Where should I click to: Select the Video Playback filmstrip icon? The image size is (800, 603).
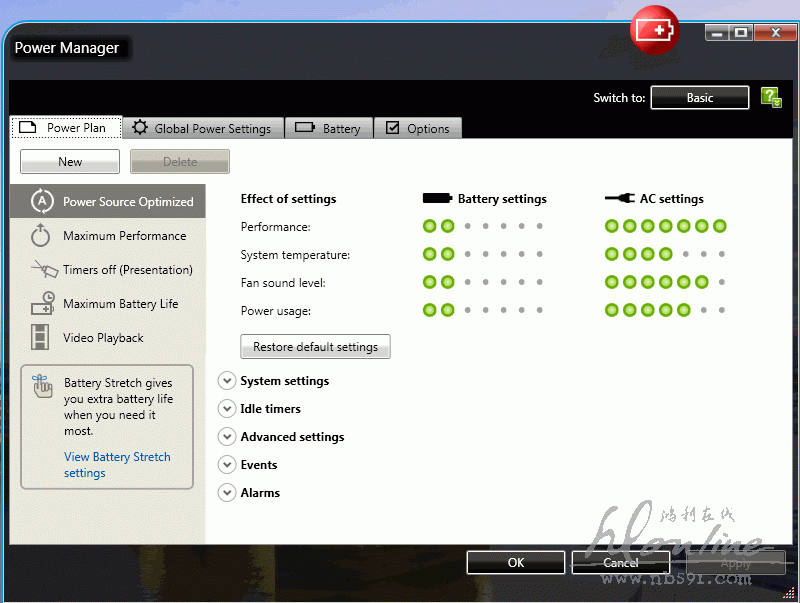tap(41, 338)
